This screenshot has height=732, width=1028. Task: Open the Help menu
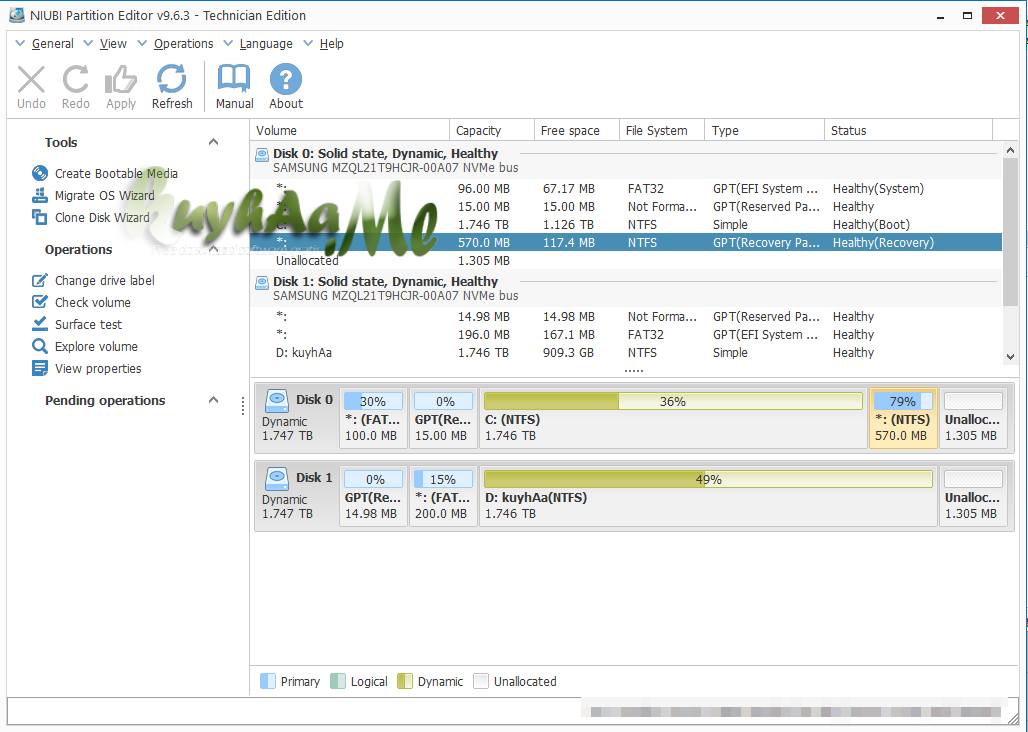click(x=332, y=44)
